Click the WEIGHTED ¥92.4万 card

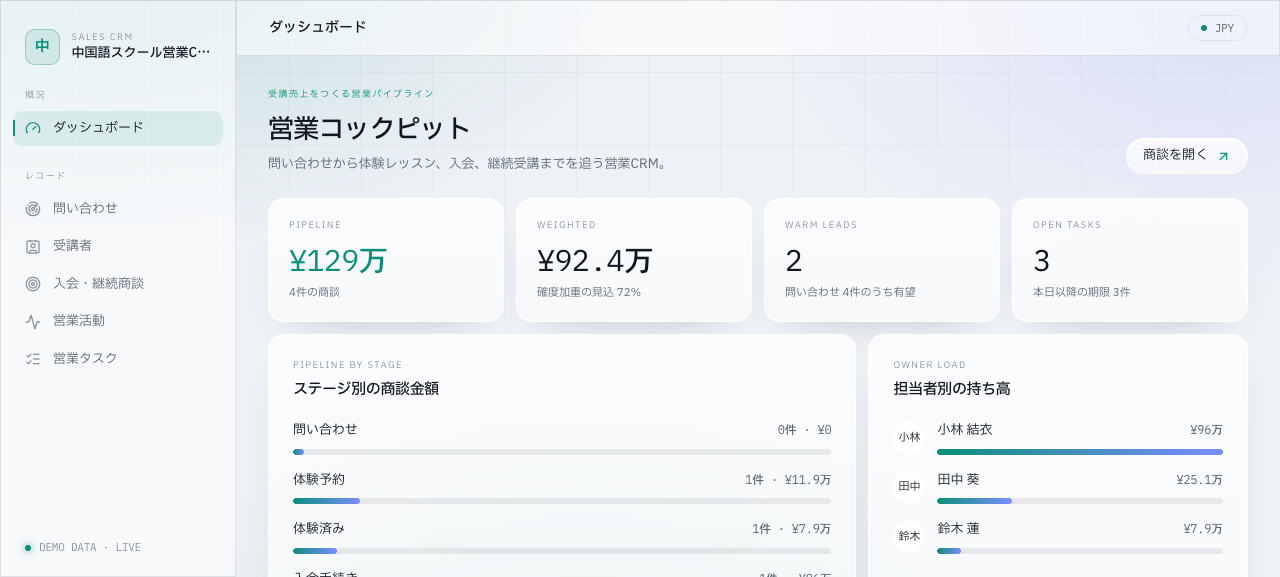tap(634, 260)
